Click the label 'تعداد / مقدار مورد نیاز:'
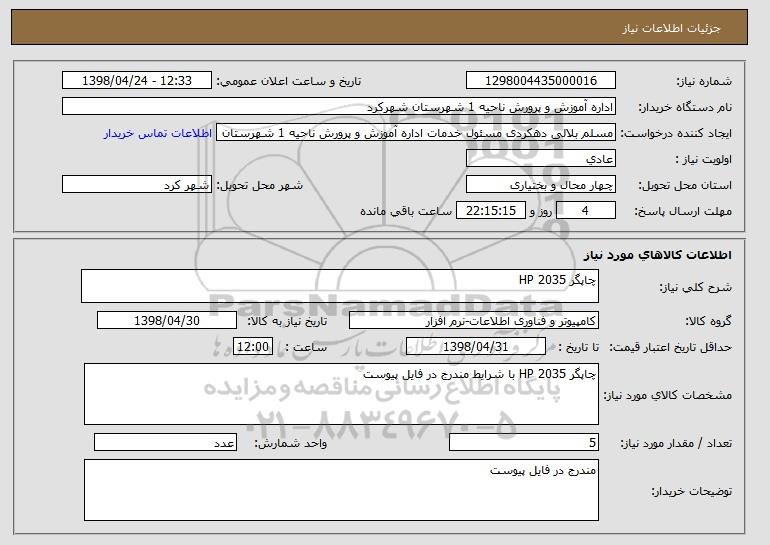Viewport: 770px width, 545px height. pyautogui.click(x=676, y=444)
